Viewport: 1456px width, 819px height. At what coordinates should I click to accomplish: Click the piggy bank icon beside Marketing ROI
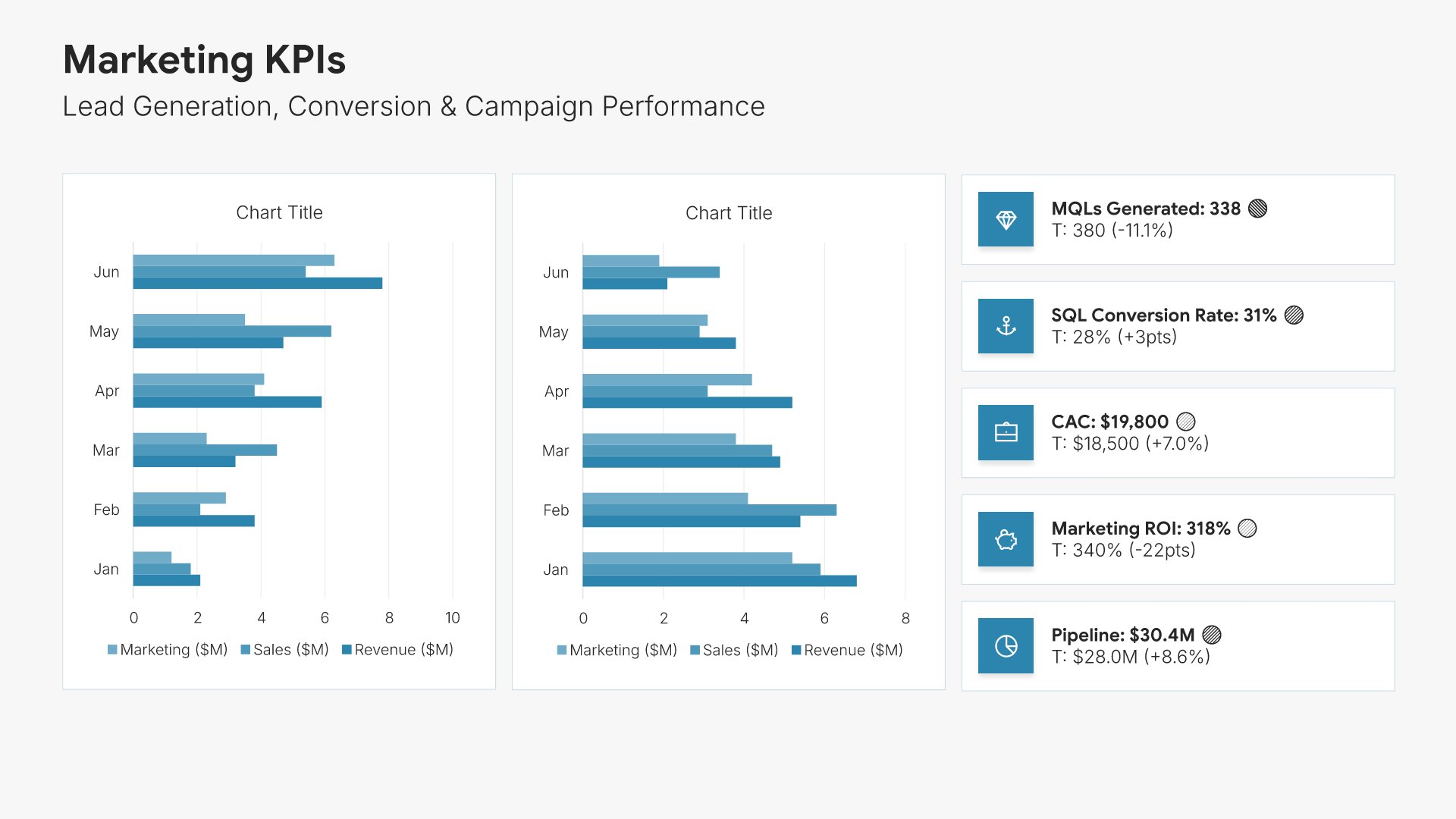(1006, 540)
